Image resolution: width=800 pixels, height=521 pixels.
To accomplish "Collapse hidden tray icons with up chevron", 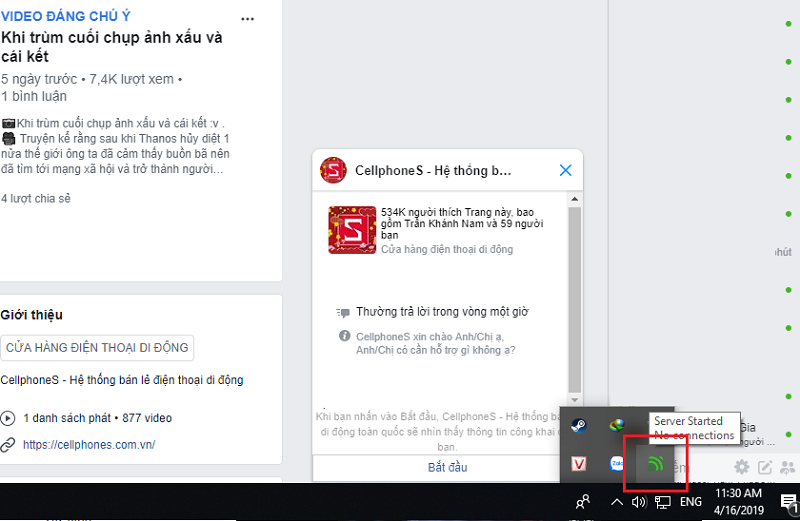I will (616, 502).
